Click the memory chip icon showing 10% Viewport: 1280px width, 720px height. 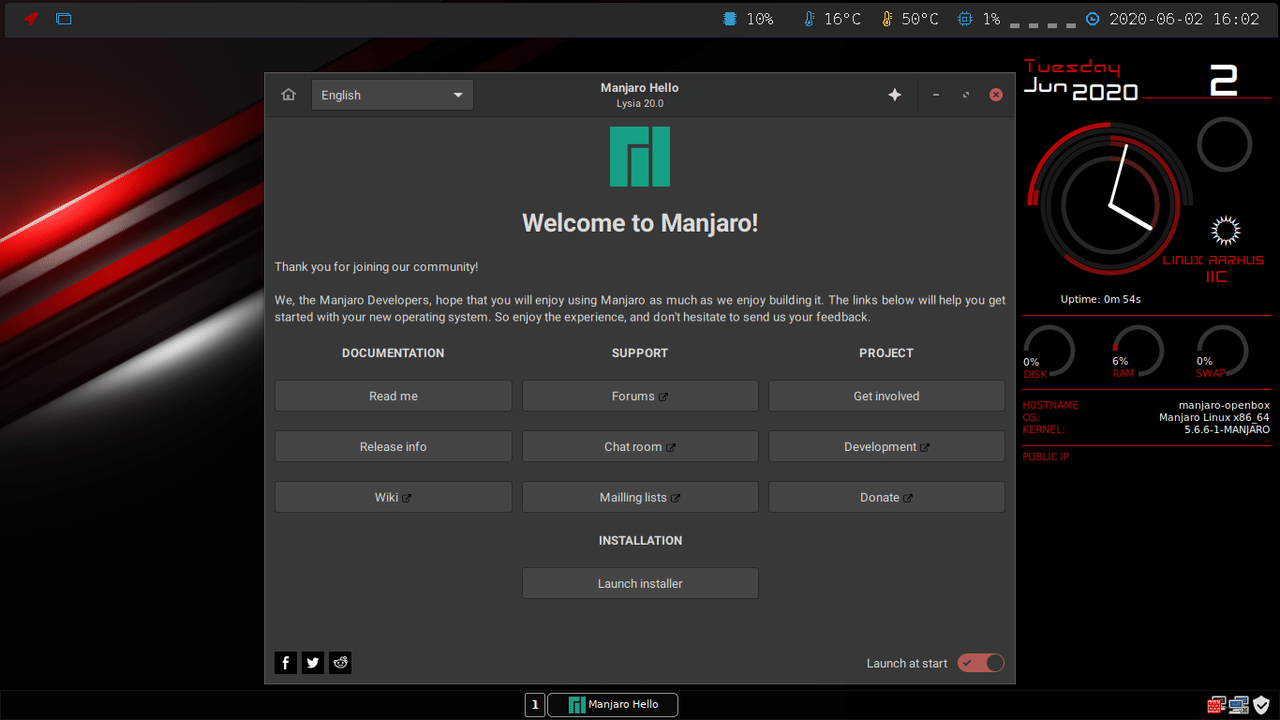click(730, 19)
